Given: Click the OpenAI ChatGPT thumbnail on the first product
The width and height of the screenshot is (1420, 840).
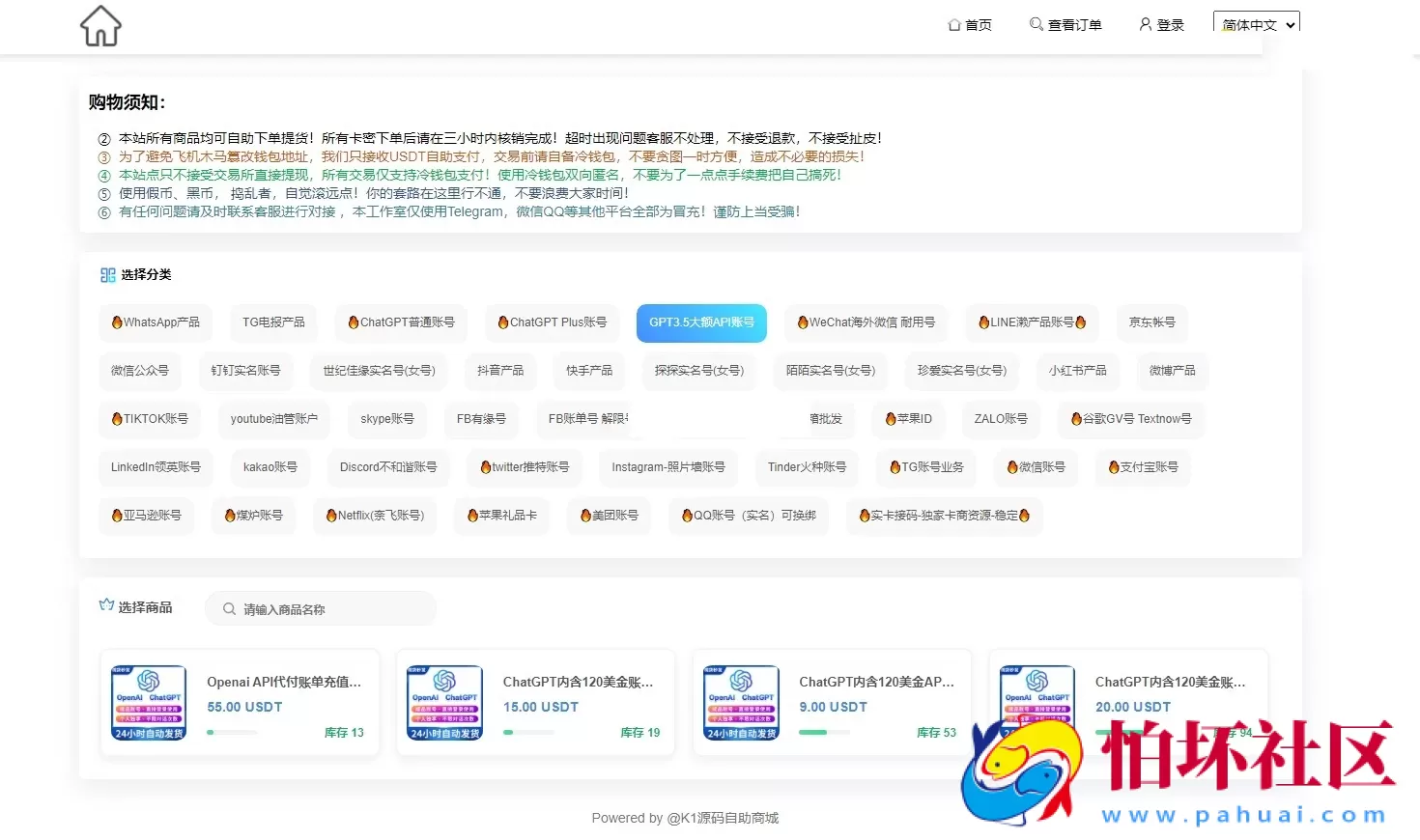Looking at the screenshot, I should point(148,702).
